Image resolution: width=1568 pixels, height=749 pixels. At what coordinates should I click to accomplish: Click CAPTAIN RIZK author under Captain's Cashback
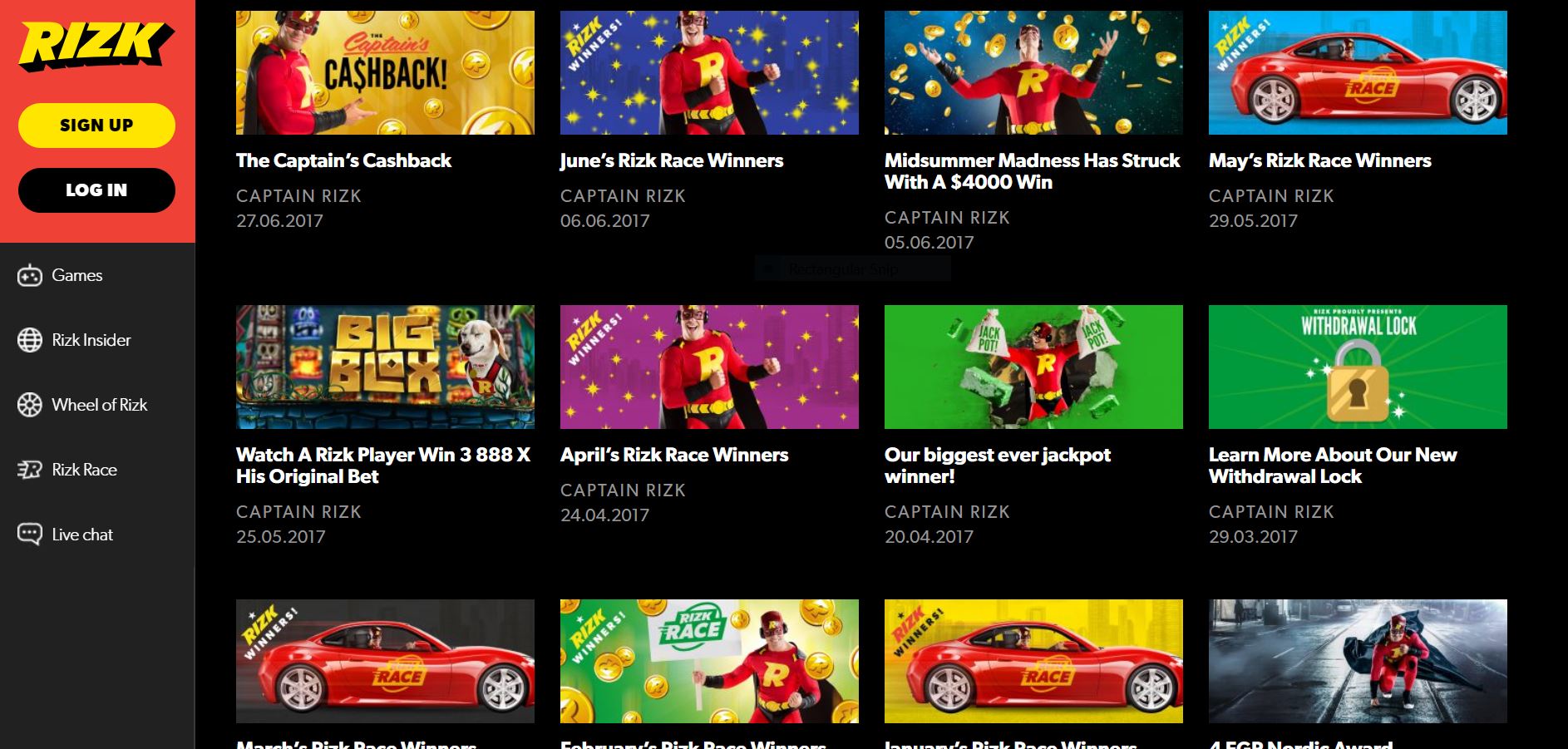click(298, 196)
